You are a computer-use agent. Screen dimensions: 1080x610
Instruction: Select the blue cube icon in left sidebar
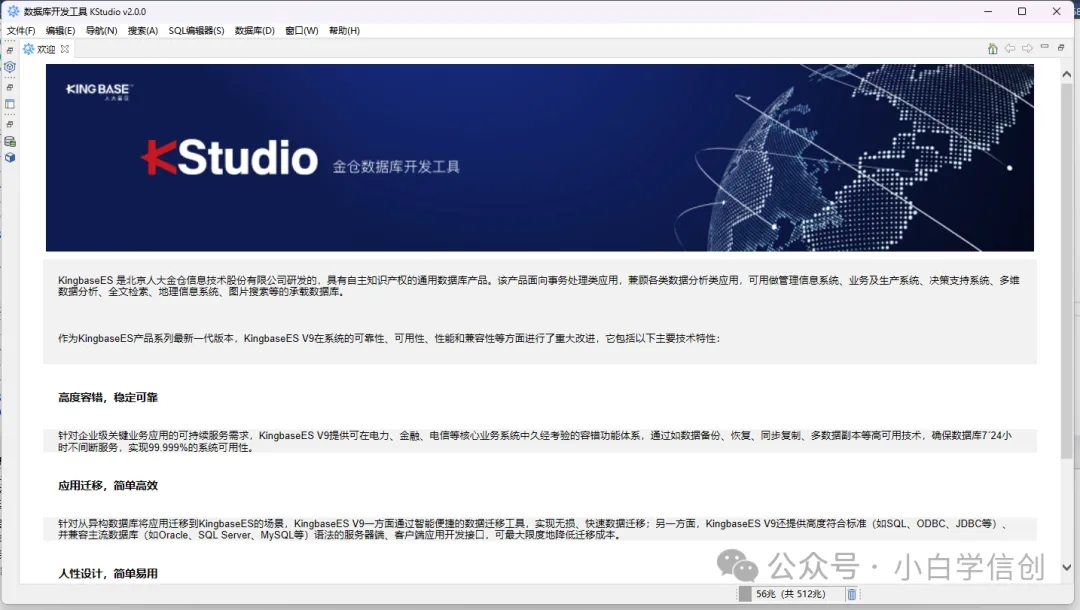tap(10, 157)
